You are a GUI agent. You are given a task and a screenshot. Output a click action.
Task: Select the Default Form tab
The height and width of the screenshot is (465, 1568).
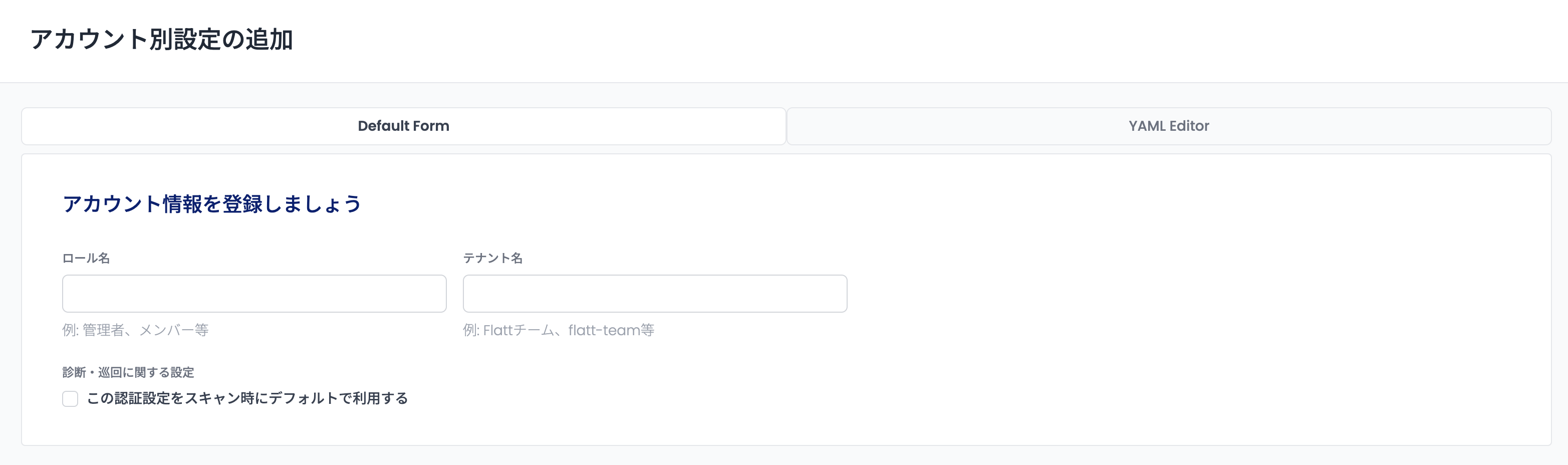tap(404, 126)
